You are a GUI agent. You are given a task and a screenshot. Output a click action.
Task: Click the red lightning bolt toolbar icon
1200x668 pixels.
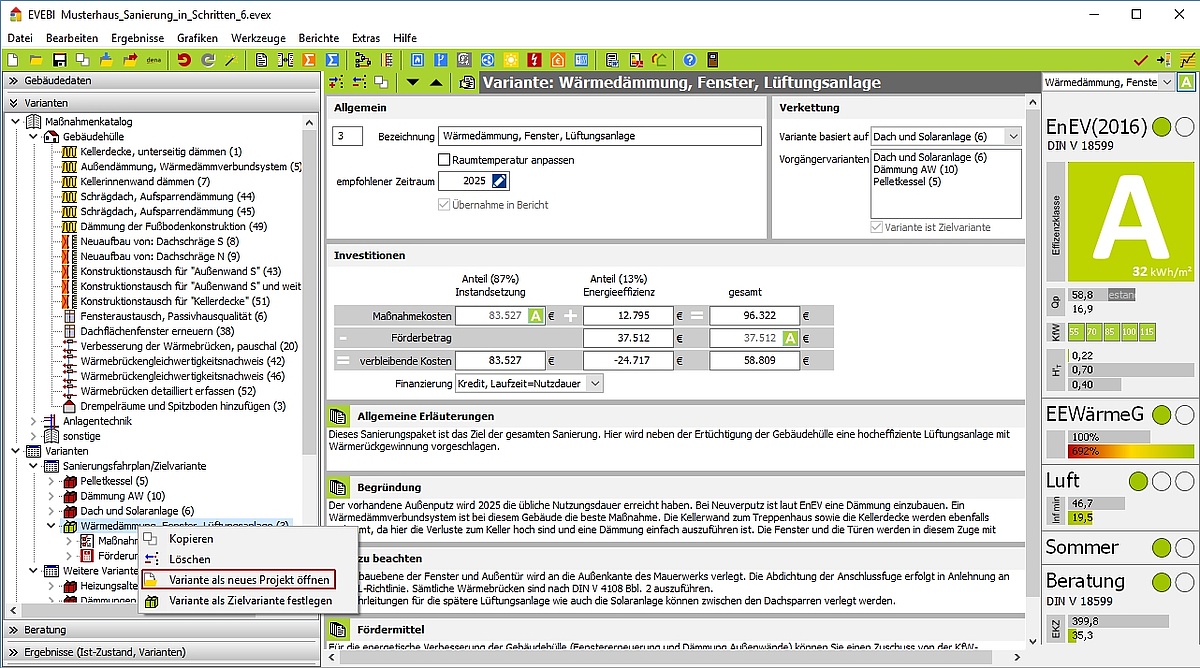pos(535,60)
